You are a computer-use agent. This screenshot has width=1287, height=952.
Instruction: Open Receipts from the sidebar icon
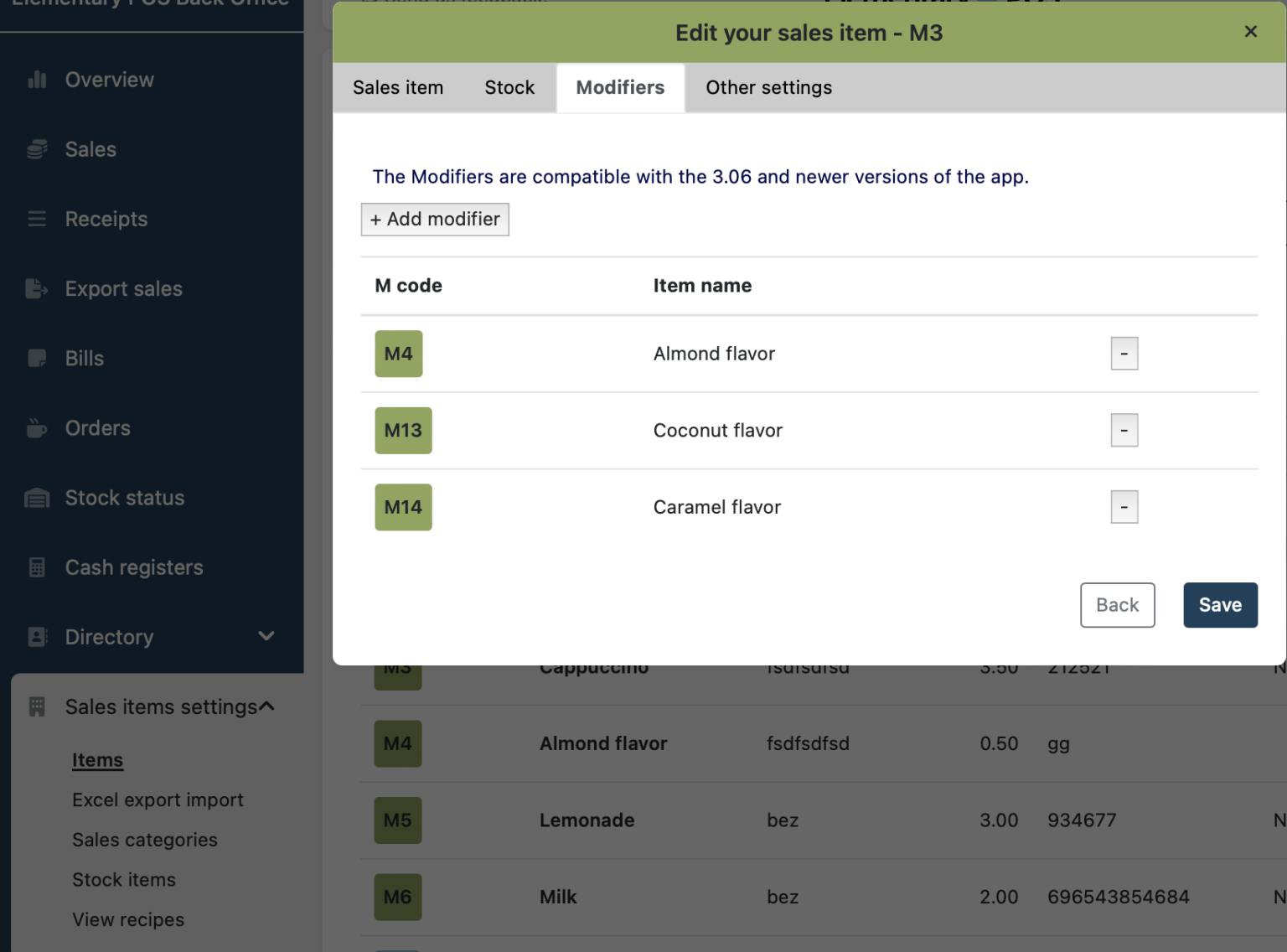click(37, 219)
